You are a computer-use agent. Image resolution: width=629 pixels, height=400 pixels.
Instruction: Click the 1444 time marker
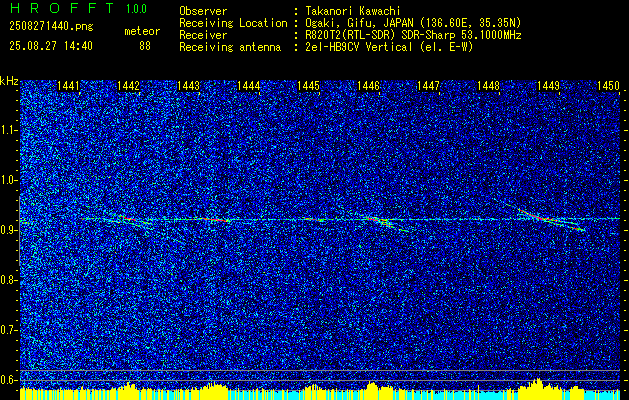click(248, 86)
